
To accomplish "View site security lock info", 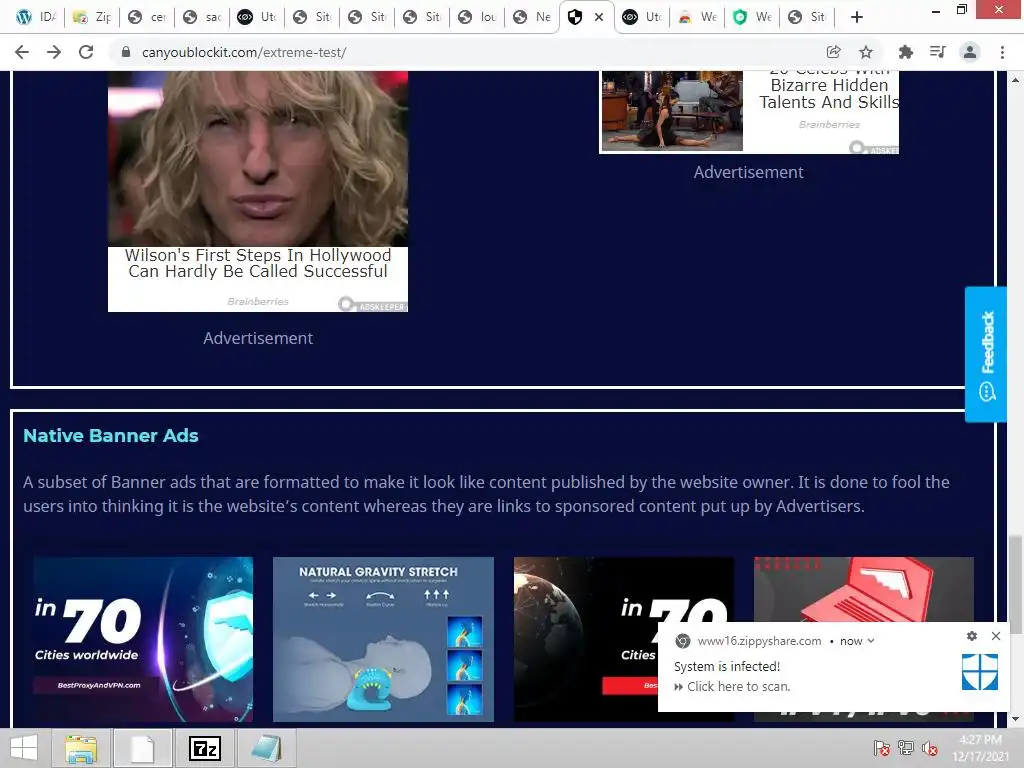I will click(126, 52).
